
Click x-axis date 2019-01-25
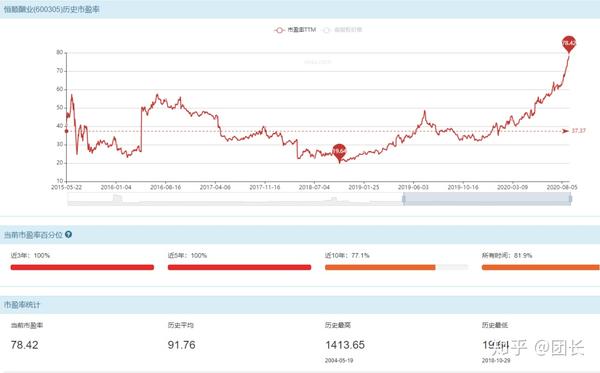(364, 187)
